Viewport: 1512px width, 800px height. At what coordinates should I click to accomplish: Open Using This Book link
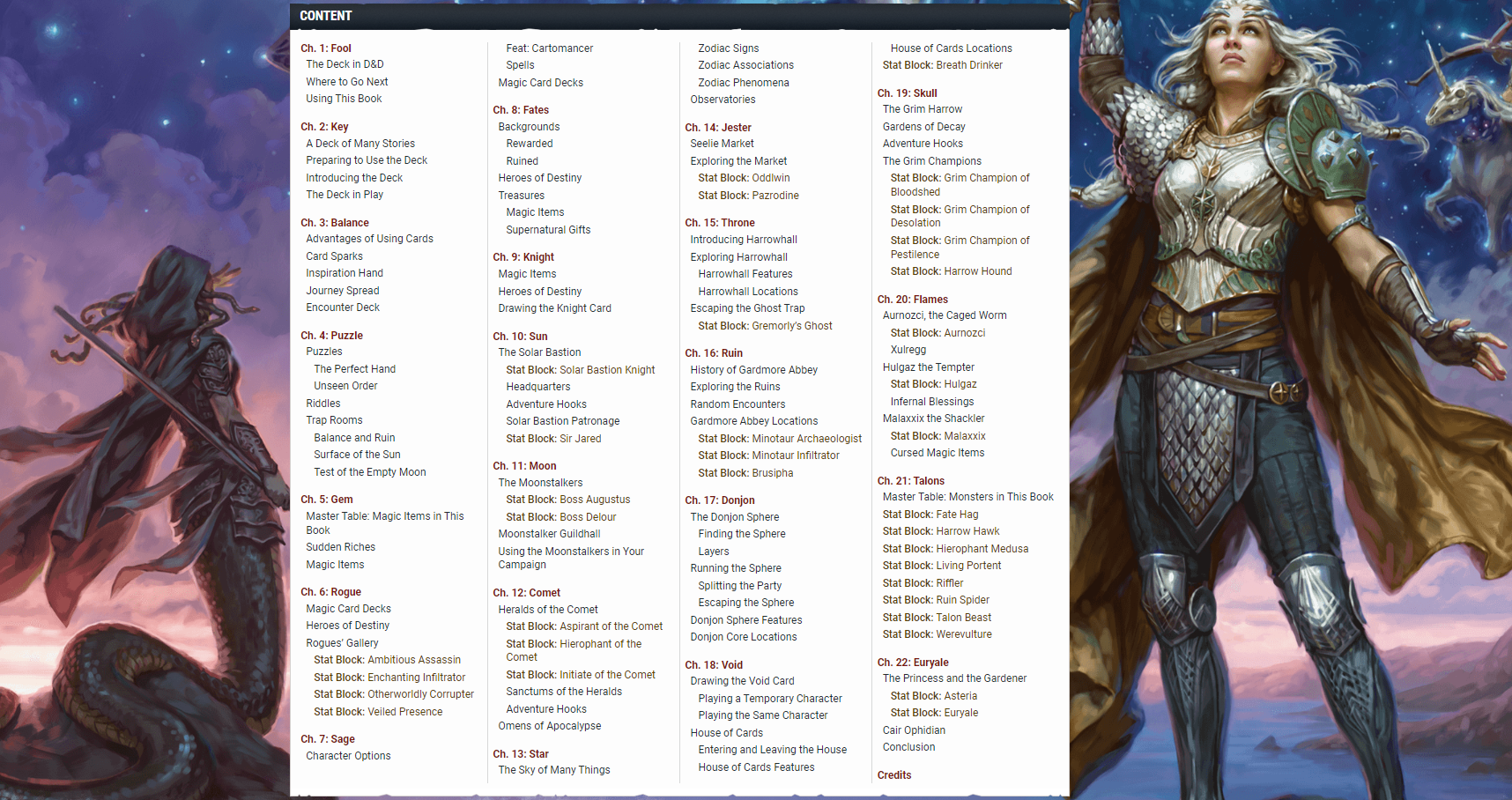pos(344,99)
